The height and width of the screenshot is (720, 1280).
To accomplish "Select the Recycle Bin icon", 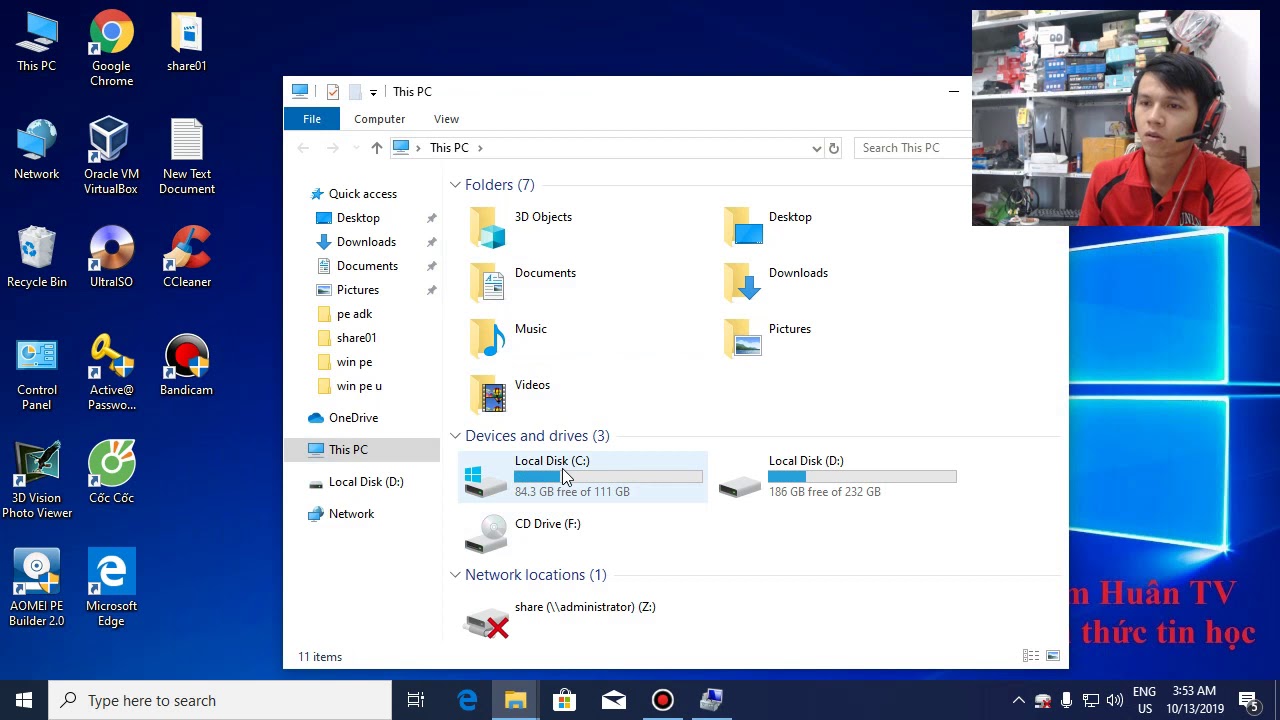I will point(36,258).
